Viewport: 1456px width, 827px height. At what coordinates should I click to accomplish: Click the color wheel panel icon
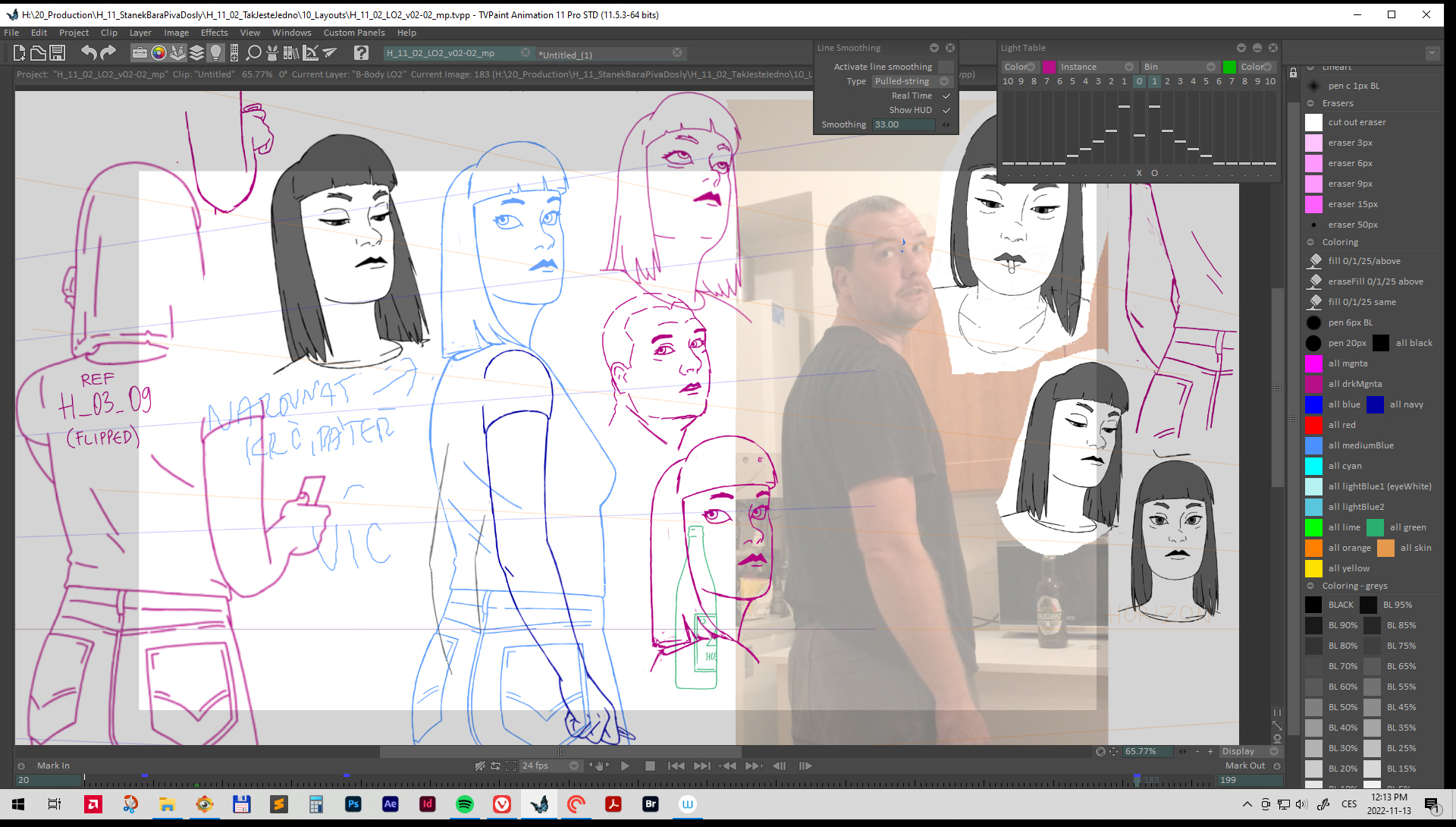point(158,53)
